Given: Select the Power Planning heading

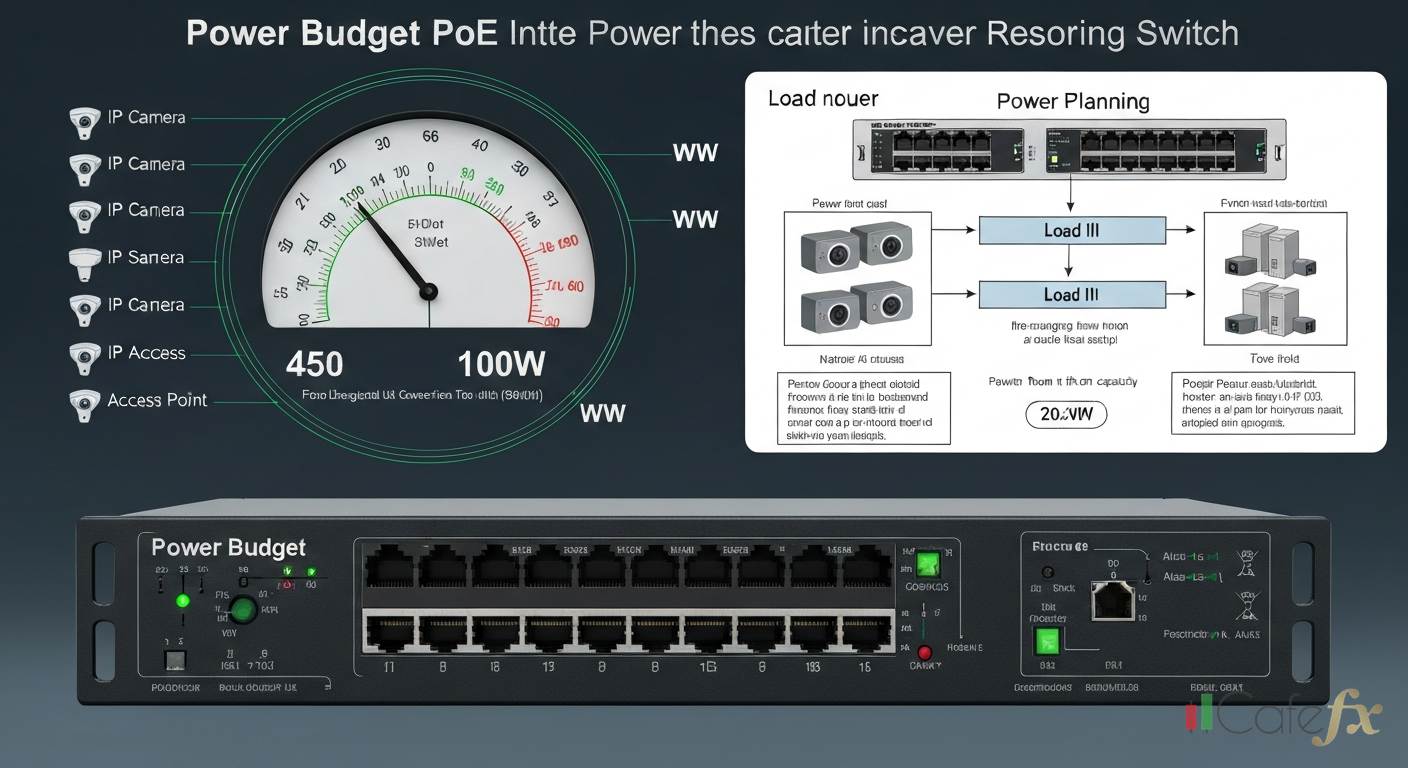Looking at the screenshot, I should (1073, 102).
